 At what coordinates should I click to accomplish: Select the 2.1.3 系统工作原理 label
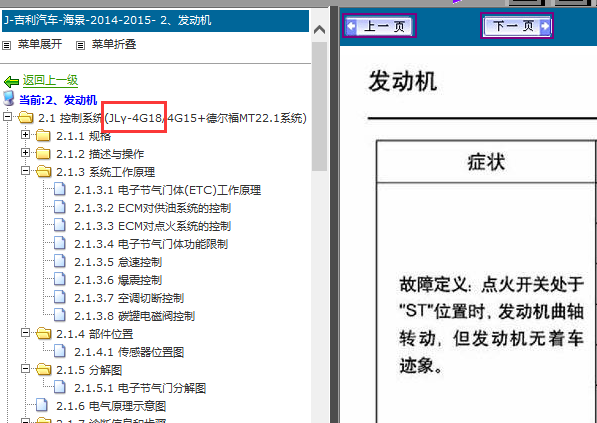[106, 172]
